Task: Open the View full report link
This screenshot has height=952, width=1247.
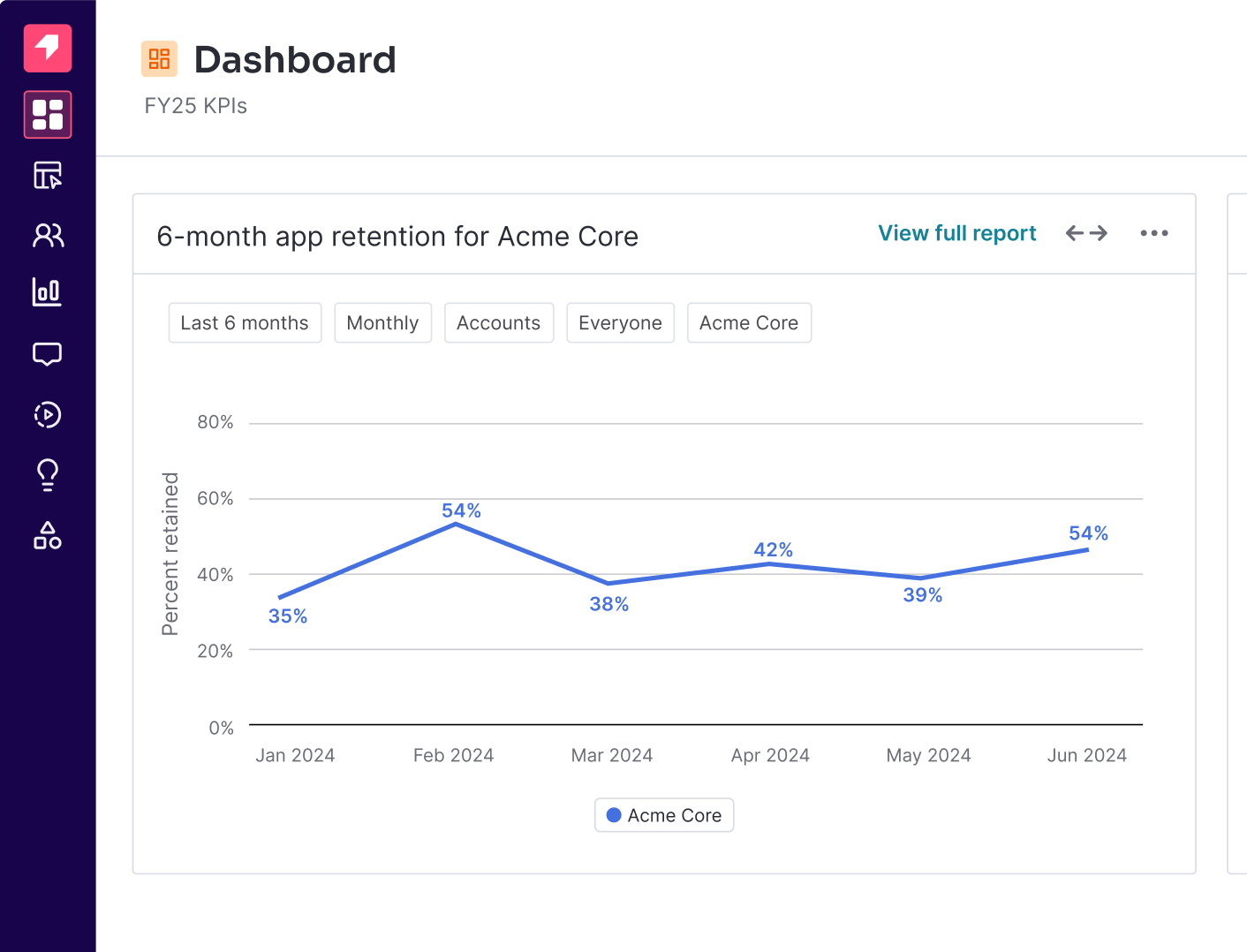Action: point(956,233)
